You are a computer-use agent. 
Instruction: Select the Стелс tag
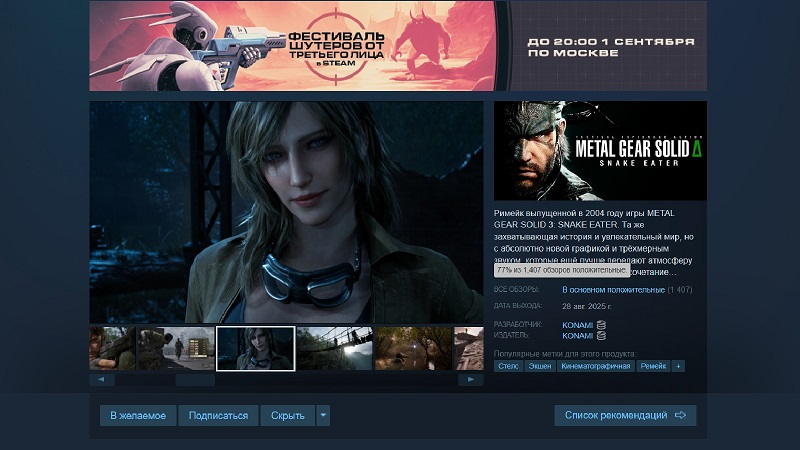(x=508, y=367)
